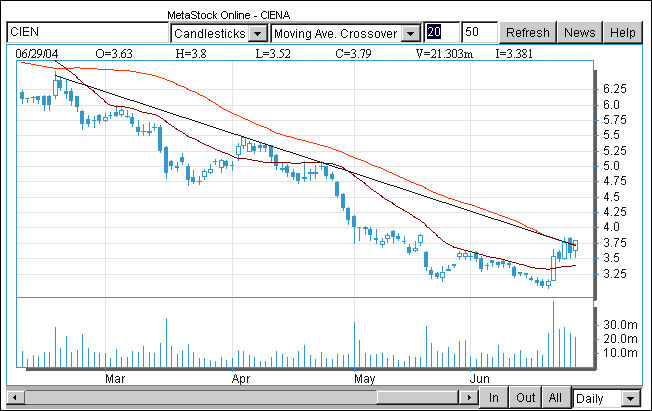Viewport: 652px width, 411px height.
Task: Click the late-June volume spike bar
Action: pyautogui.click(x=553, y=335)
